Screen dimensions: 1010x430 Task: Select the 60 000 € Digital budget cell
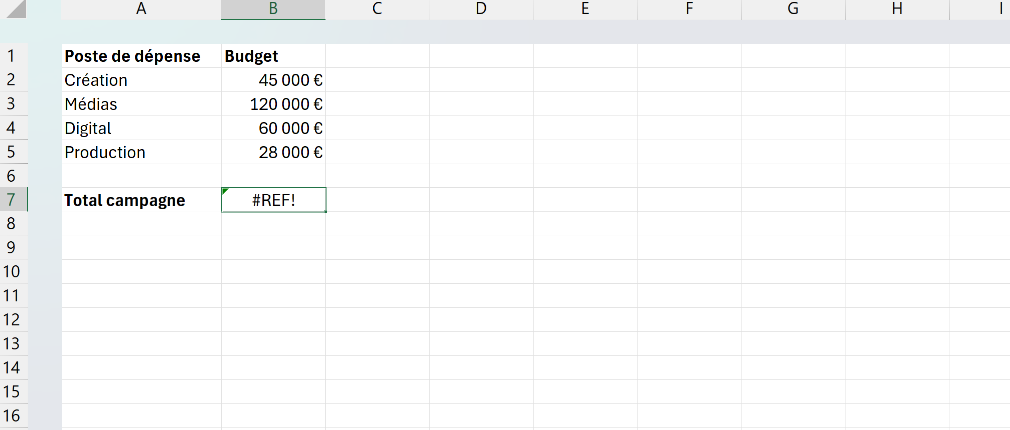(x=273, y=128)
